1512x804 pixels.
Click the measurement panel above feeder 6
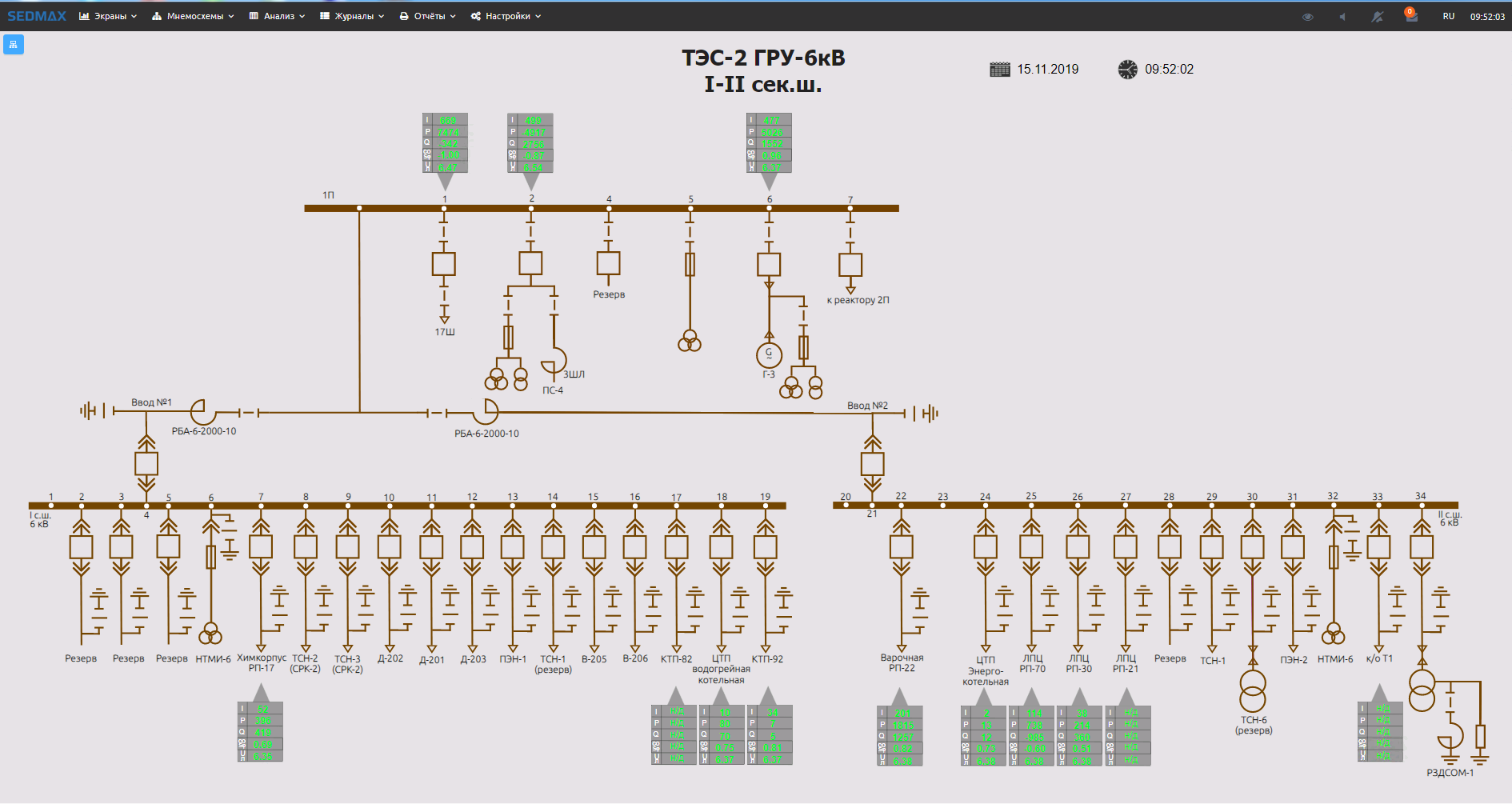769,143
